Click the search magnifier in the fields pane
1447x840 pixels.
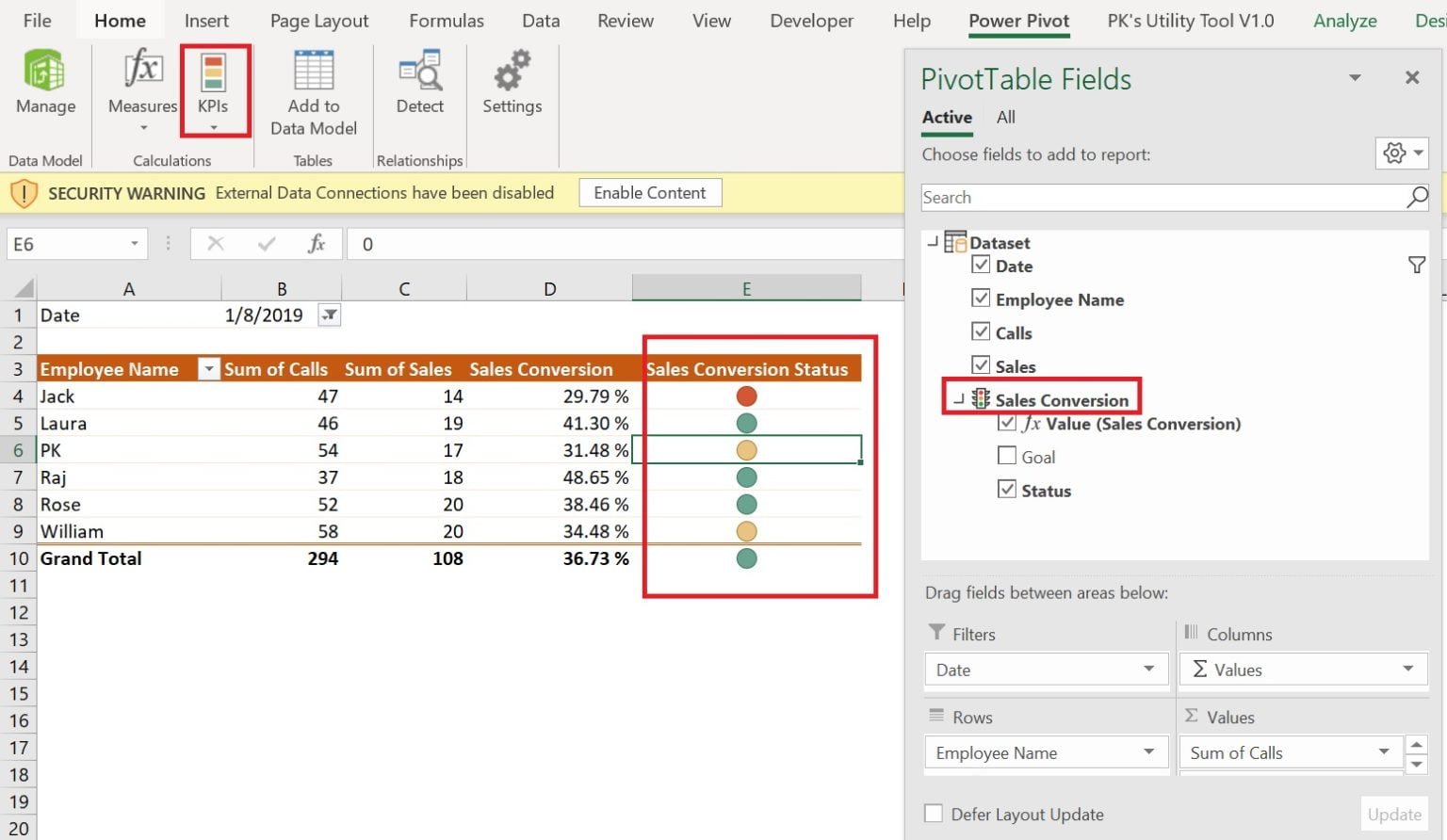(1416, 198)
